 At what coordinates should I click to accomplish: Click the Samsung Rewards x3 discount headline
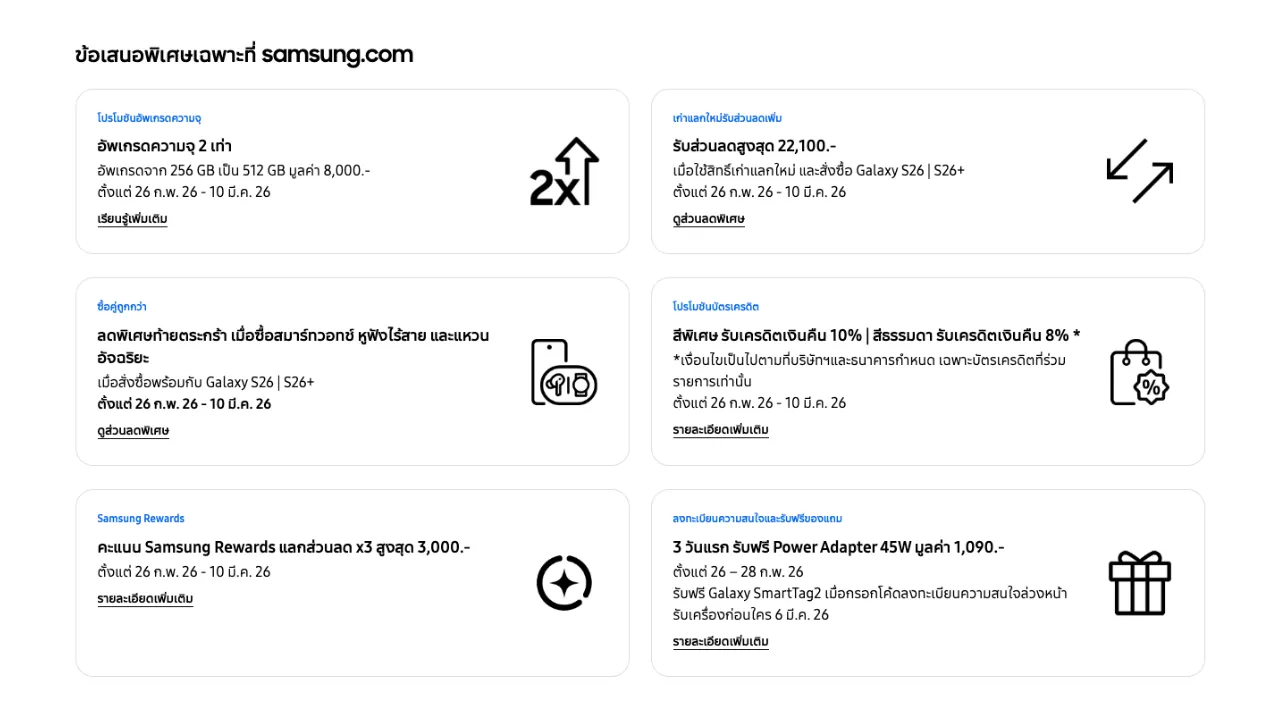coord(283,547)
